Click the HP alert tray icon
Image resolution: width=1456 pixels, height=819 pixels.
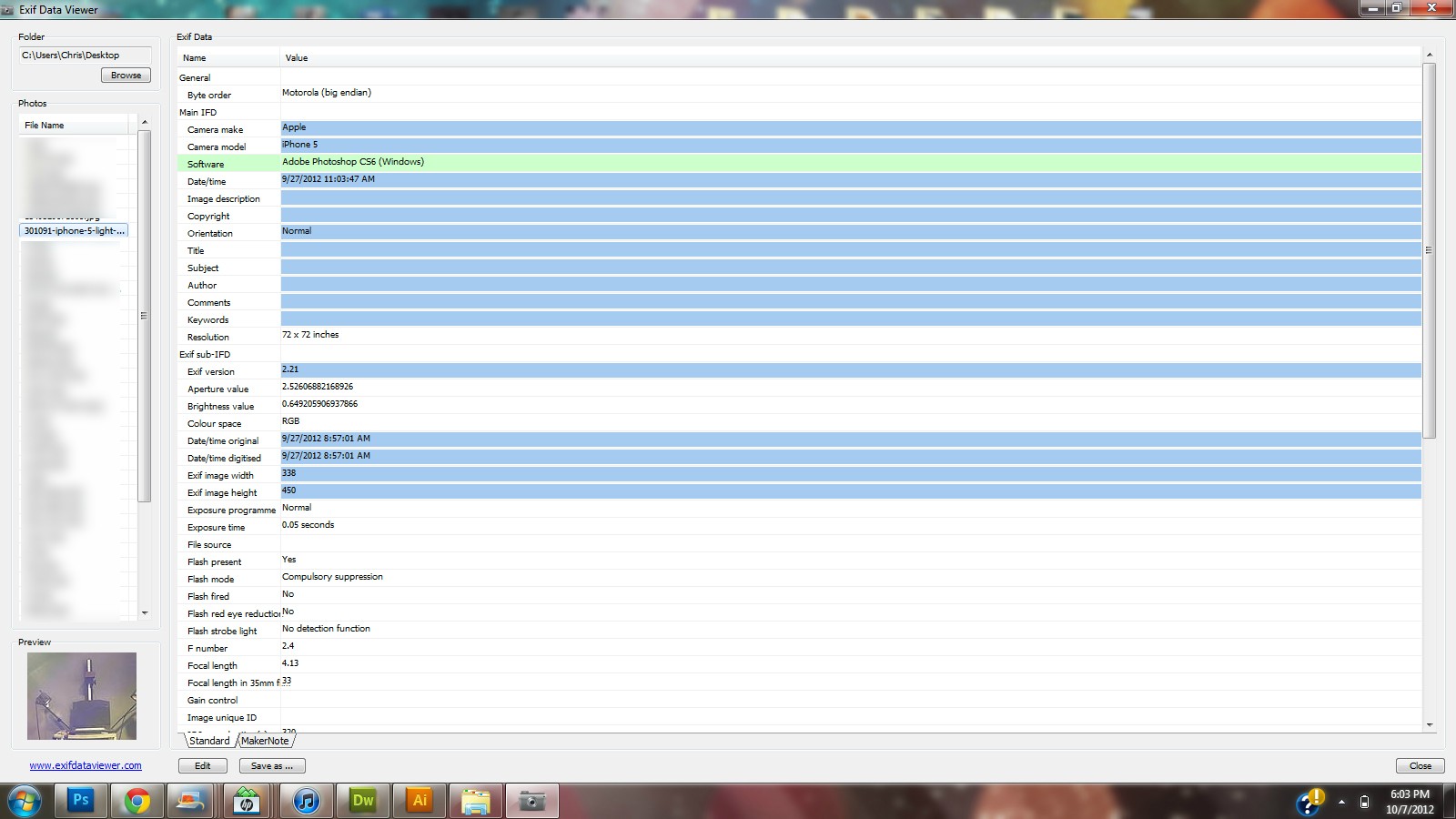[x=1310, y=801]
